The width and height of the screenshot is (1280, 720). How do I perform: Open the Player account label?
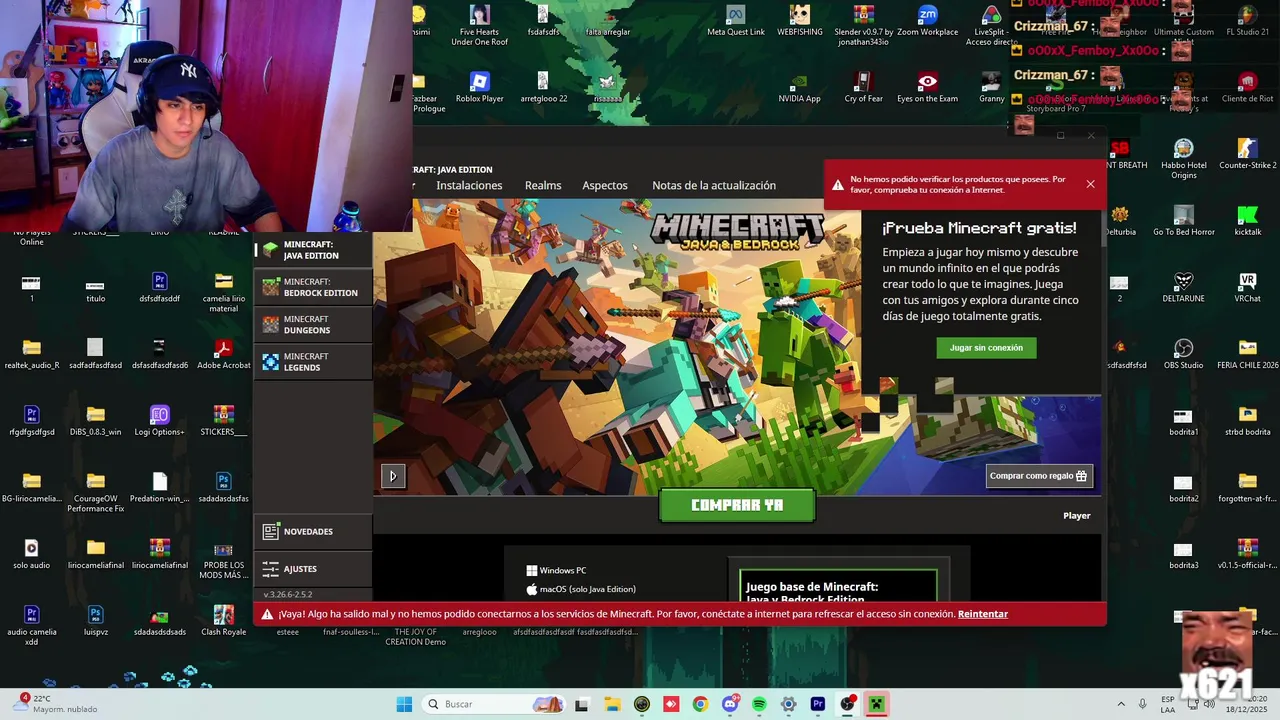point(1076,516)
